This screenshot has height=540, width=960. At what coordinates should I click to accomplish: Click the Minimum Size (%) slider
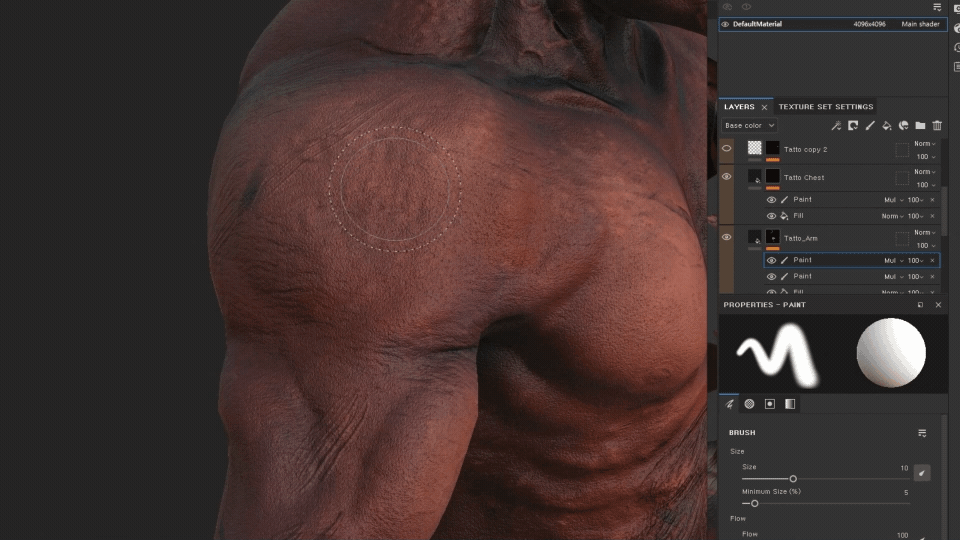[825, 503]
